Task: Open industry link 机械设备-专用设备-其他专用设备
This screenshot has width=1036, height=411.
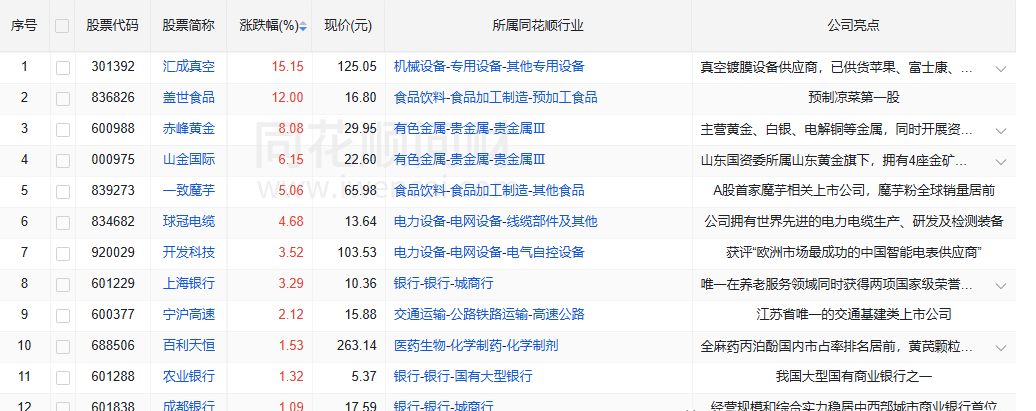Action: (x=489, y=67)
